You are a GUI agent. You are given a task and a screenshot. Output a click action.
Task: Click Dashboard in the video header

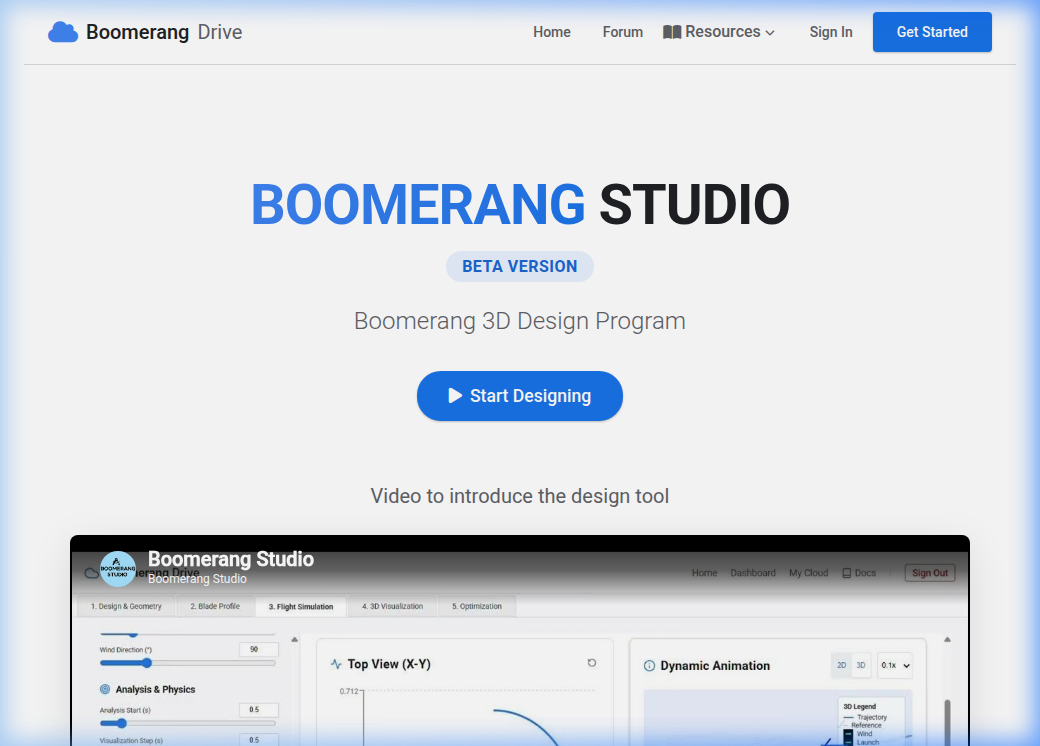point(753,573)
